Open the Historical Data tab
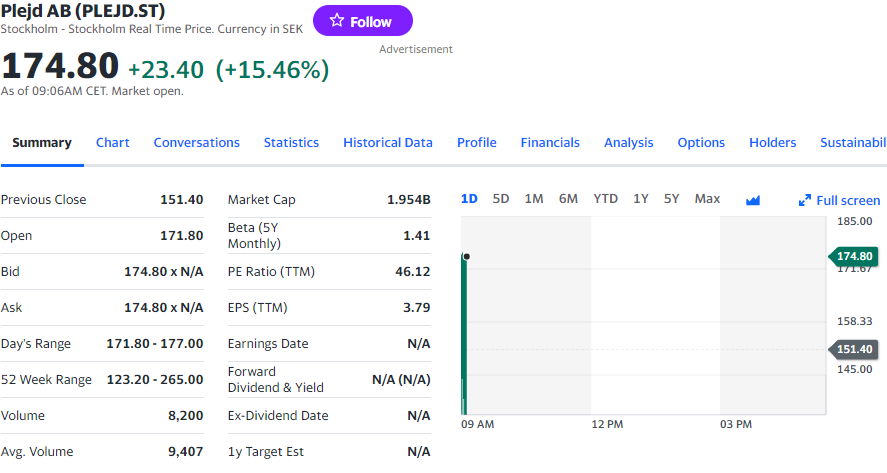 388,143
